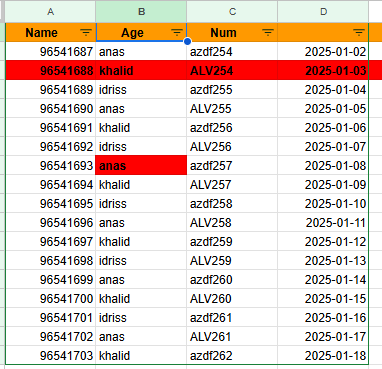
Task: Select the Name header cell
Action: (x=50, y=32)
